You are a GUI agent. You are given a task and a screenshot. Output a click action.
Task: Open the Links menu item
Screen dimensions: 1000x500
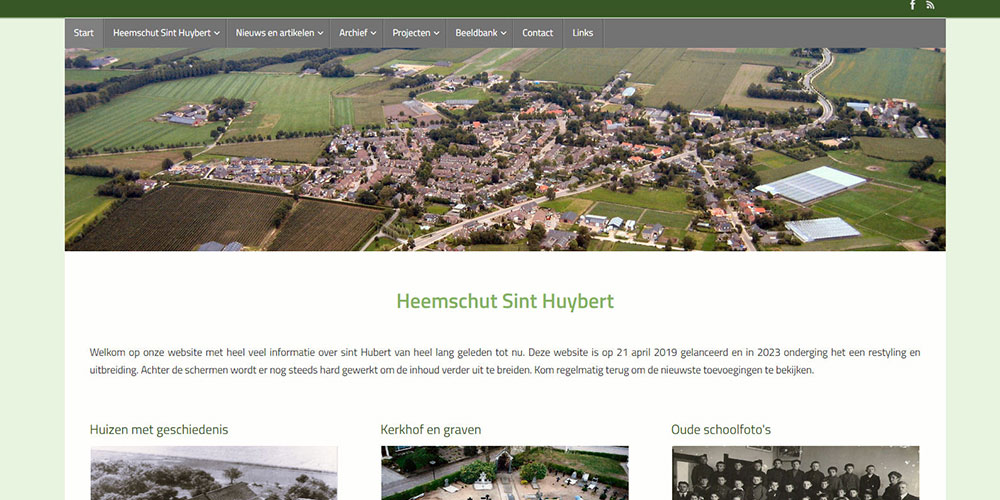[x=582, y=33]
